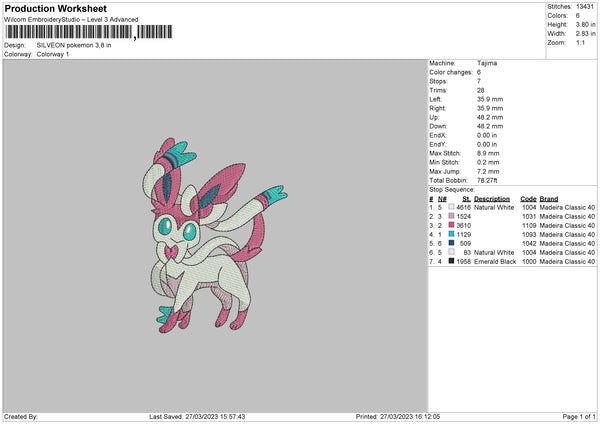Click the 'Color changes:' label
The width and height of the screenshot is (600, 424).
click(x=451, y=72)
